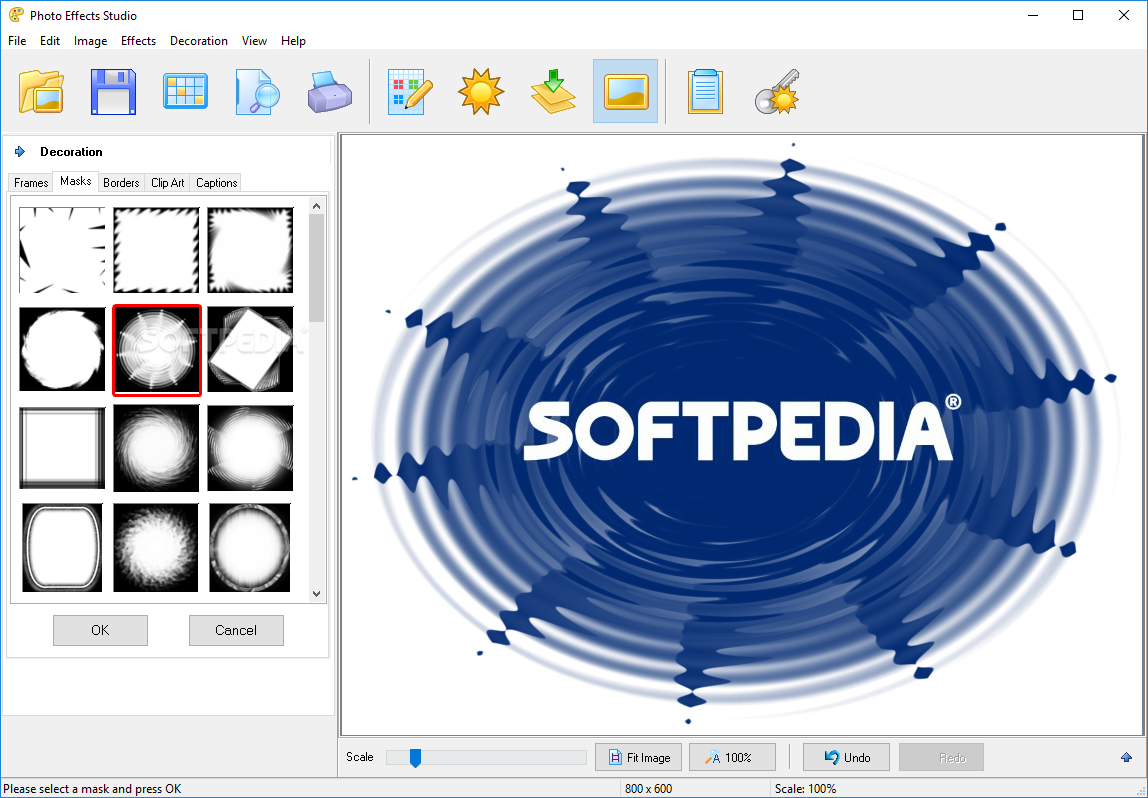Click the Photo Effects Studio title icon

coord(15,15)
